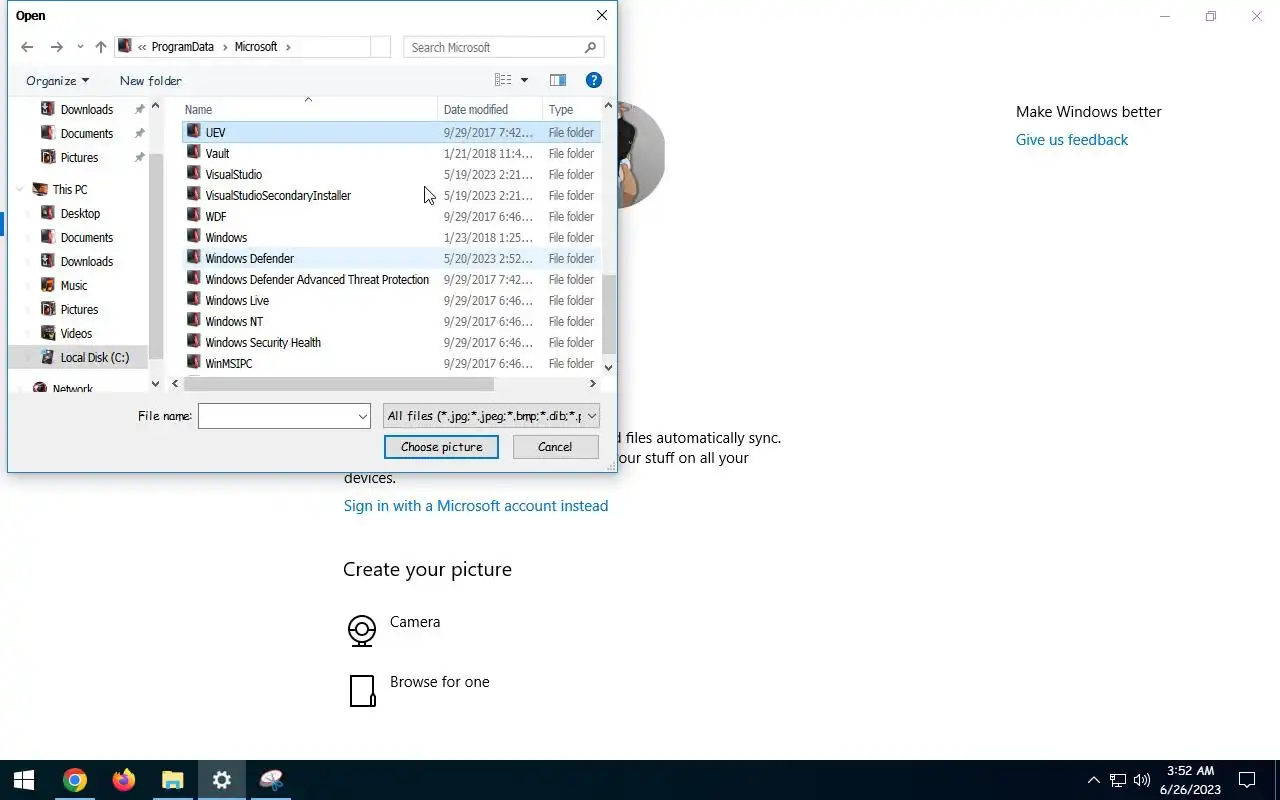
Task: Click the Choose picture button
Action: click(x=441, y=447)
